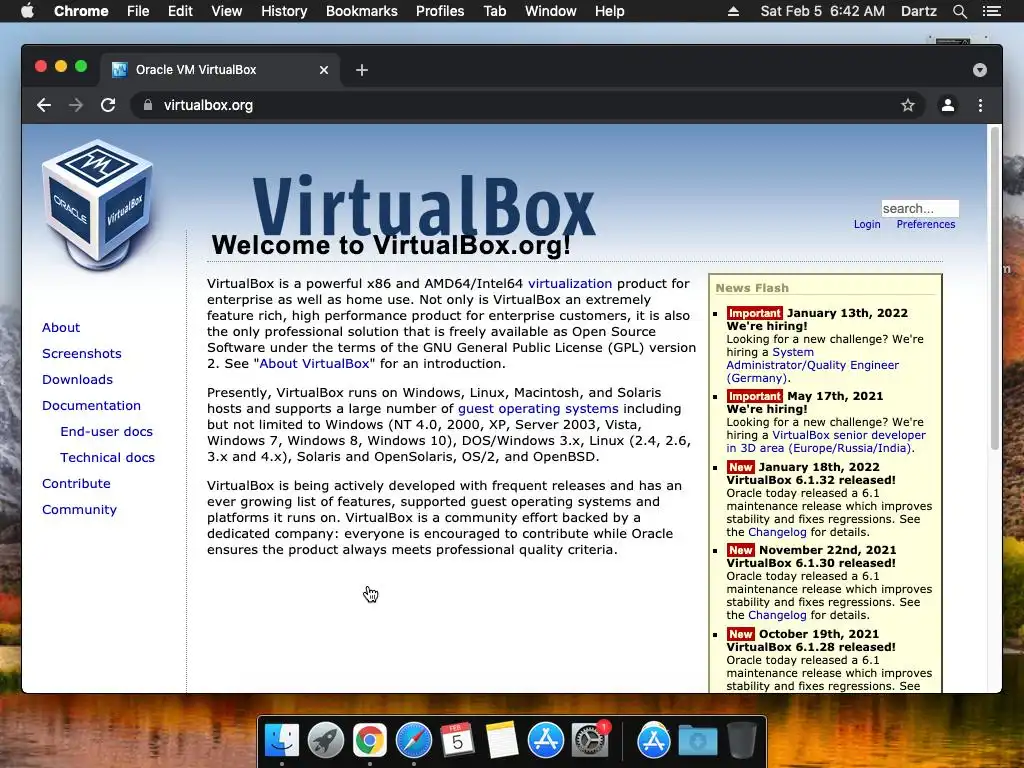The height and width of the screenshot is (768, 1024).
Task: Click the page vertical scrollbar
Action: click(x=995, y=287)
